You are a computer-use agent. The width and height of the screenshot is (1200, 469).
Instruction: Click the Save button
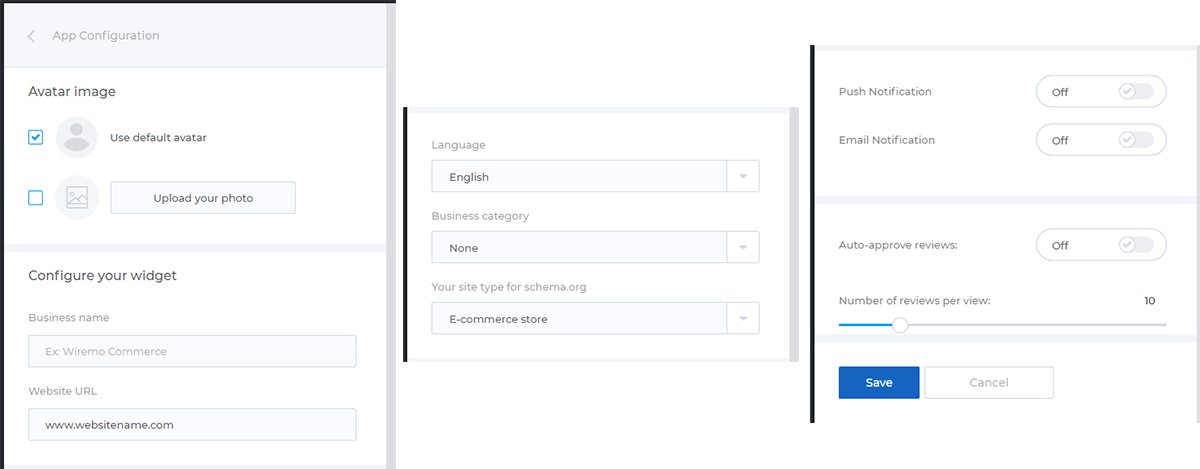[x=879, y=382]
